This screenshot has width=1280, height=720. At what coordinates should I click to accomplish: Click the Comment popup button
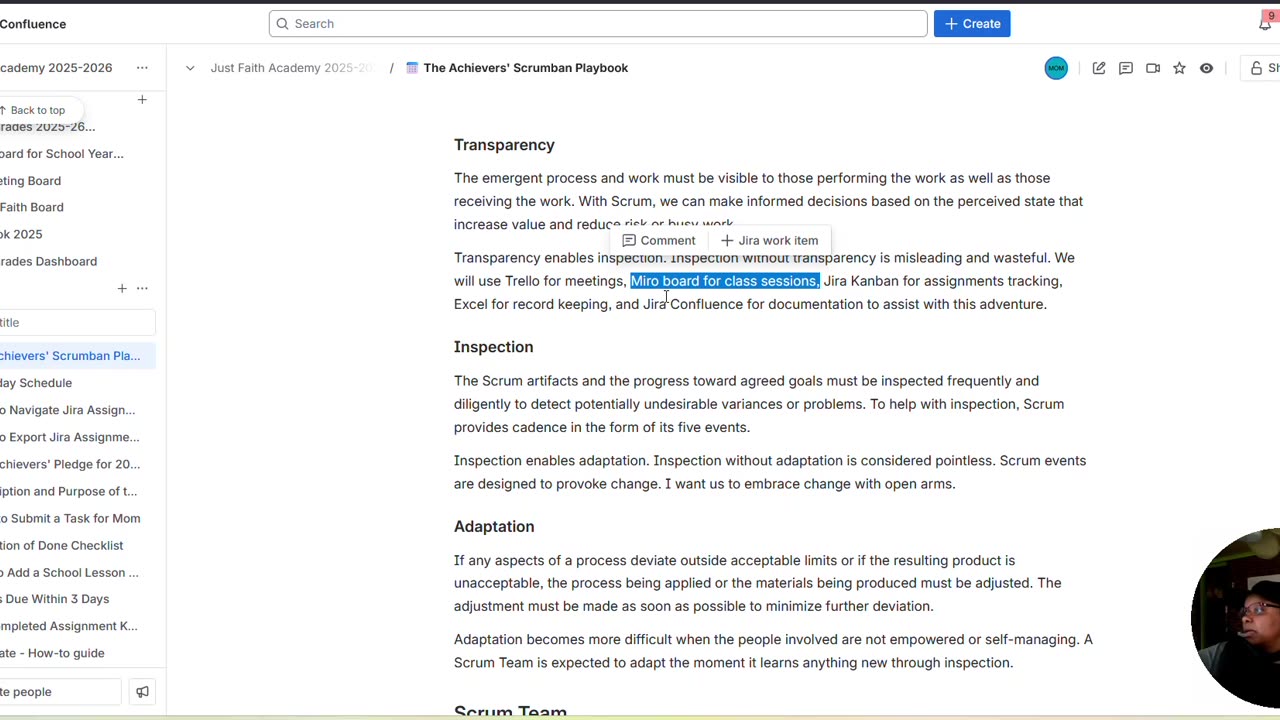(x=659, y=241)
